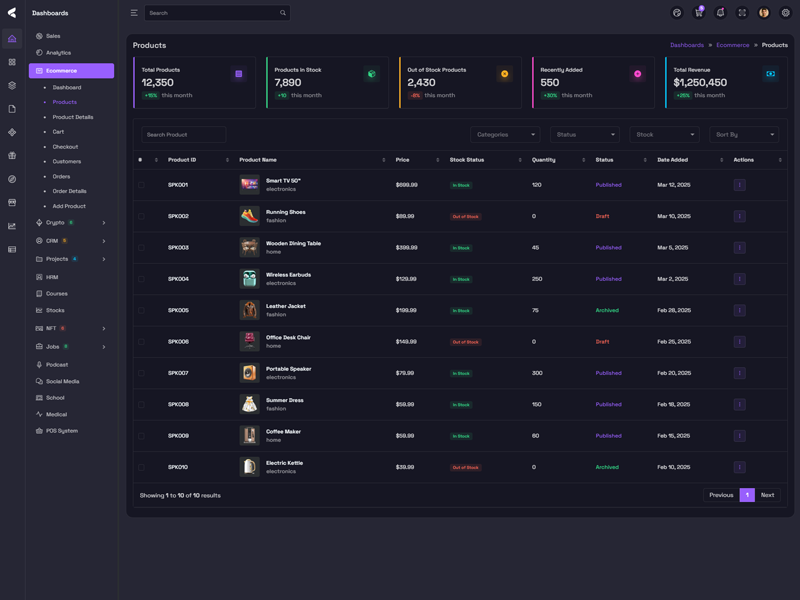The width and height of the screenshot is (800, 600).
Task: Click the Search Product input field
Action: pos(183,134)
